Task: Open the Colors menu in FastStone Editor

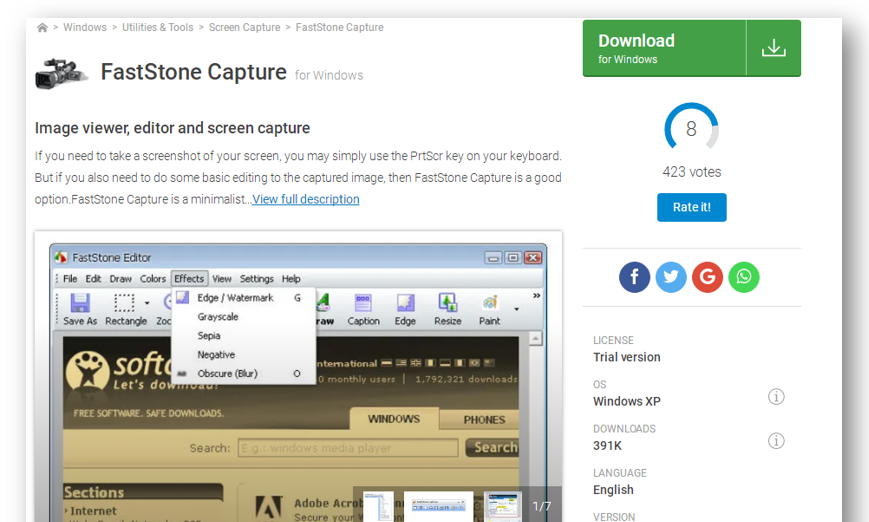Action: 152,279
